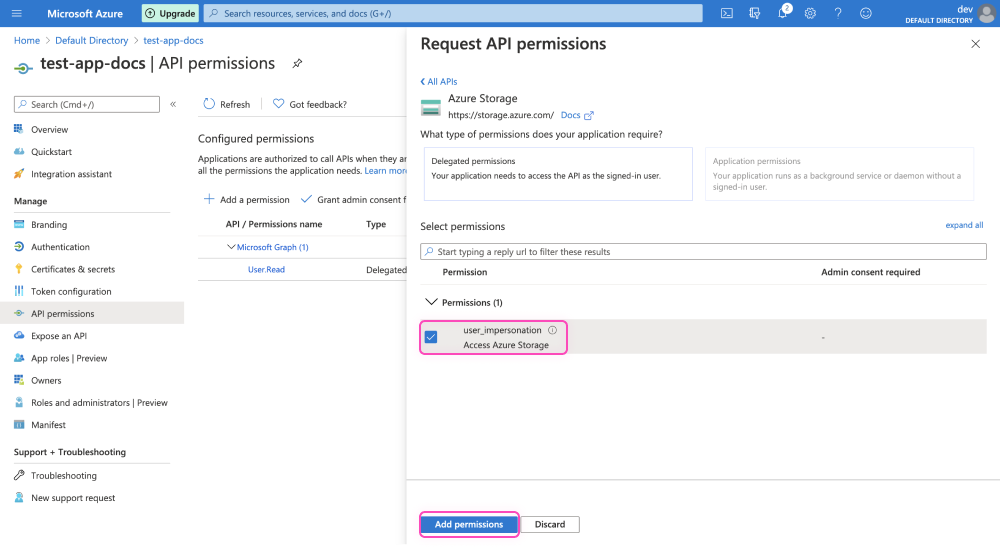
Task: Collapse the Microsoft Graph (1) tree
Action: pyautogui.click(x=231, y=247)
